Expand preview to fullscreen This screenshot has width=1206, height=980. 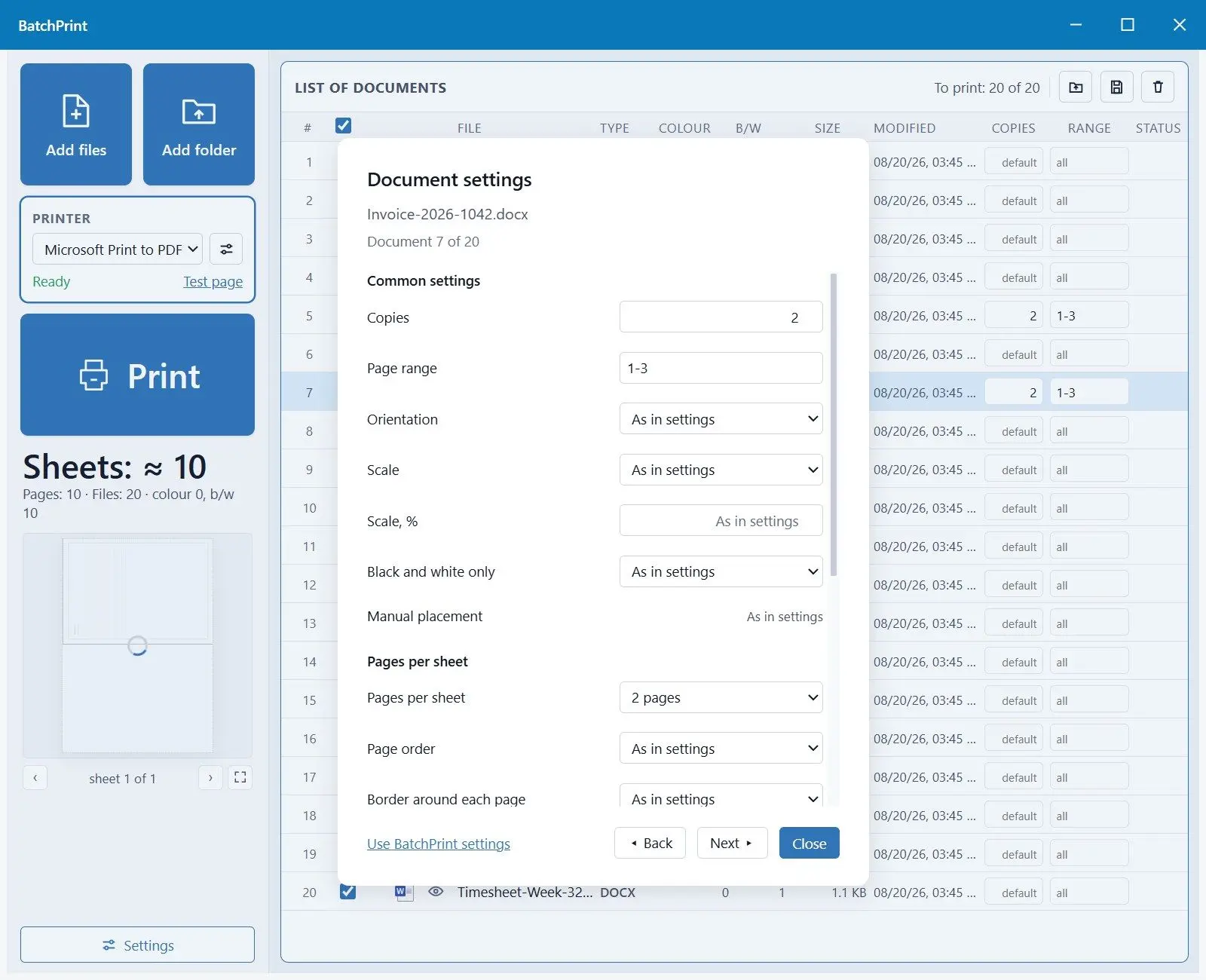point(240,777)
